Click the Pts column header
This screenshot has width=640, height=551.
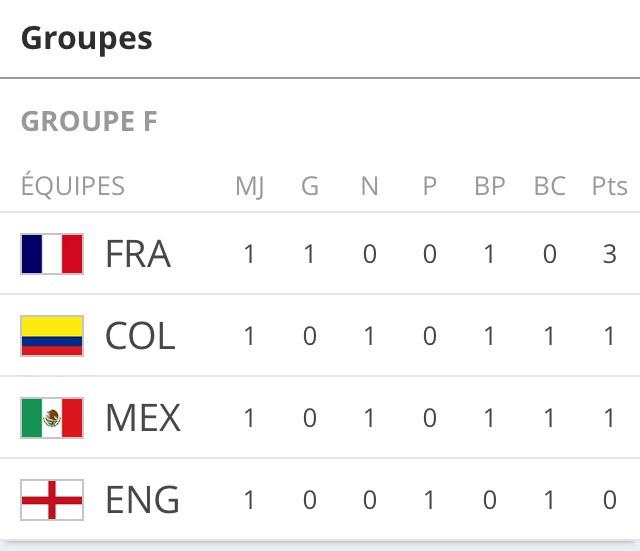coord(609,186)
